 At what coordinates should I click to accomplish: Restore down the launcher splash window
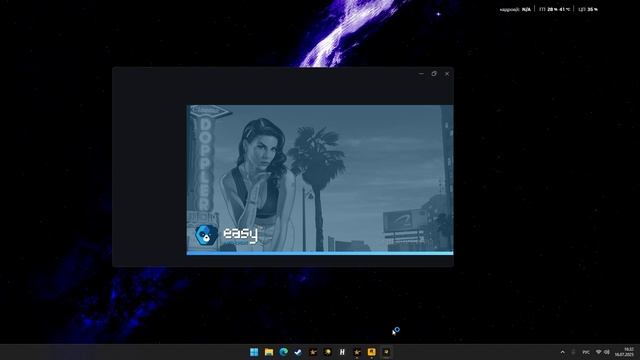pyautogui.click(x=434, y=74)
